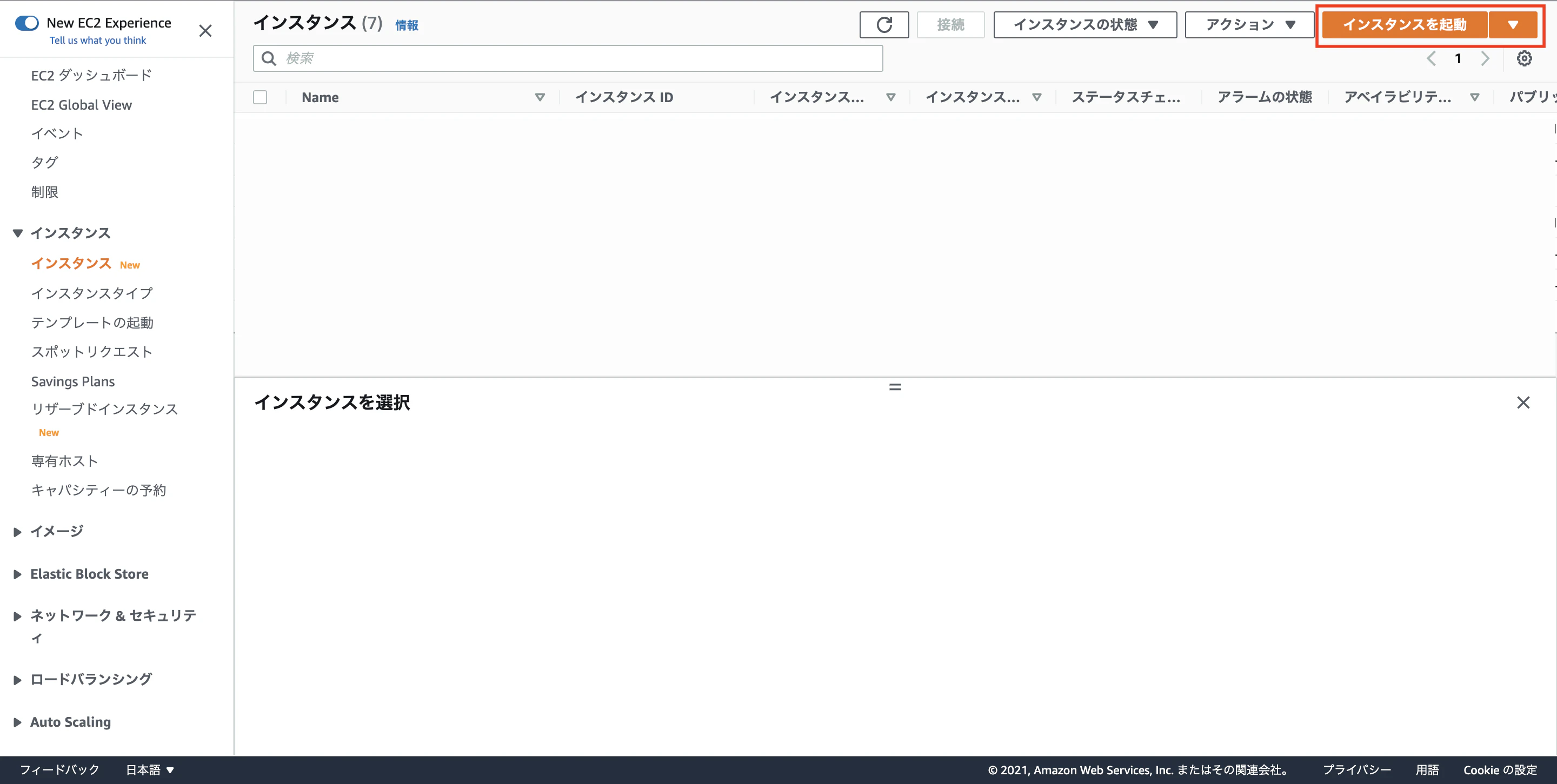Open Cookie の設定 footer link

click(x=1500, y=769)
